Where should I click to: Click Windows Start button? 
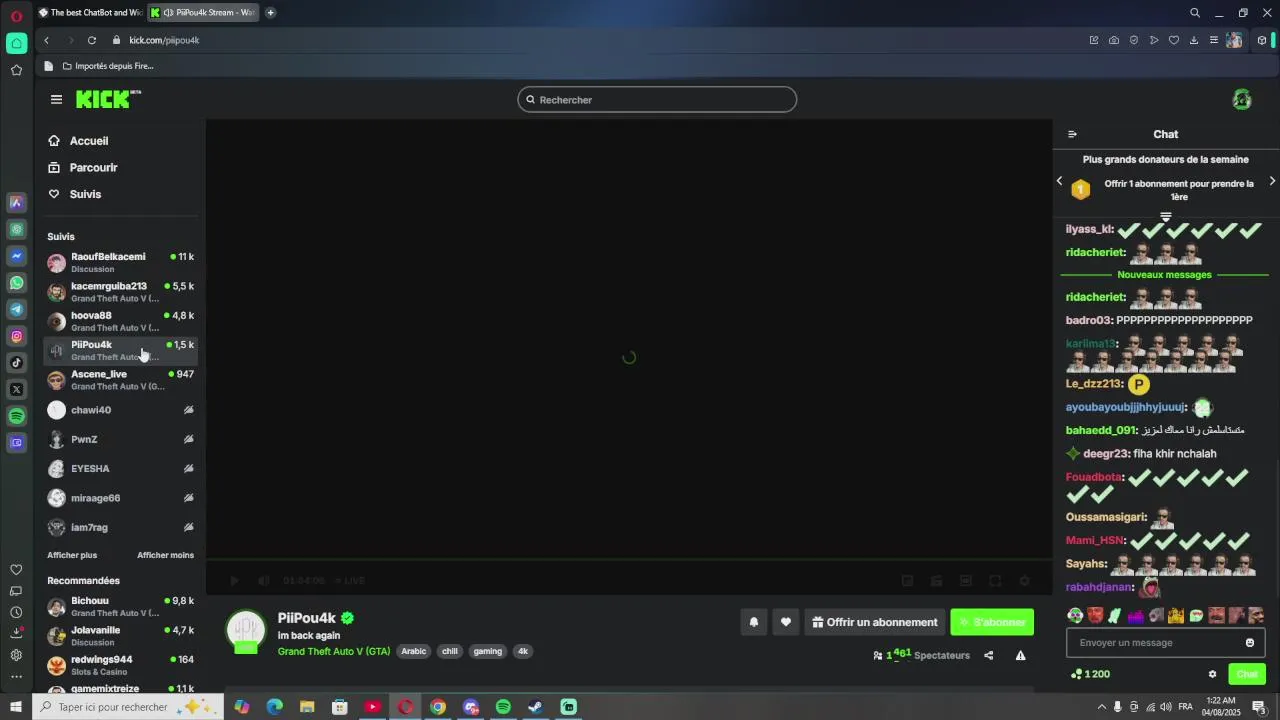click(16, 707)
